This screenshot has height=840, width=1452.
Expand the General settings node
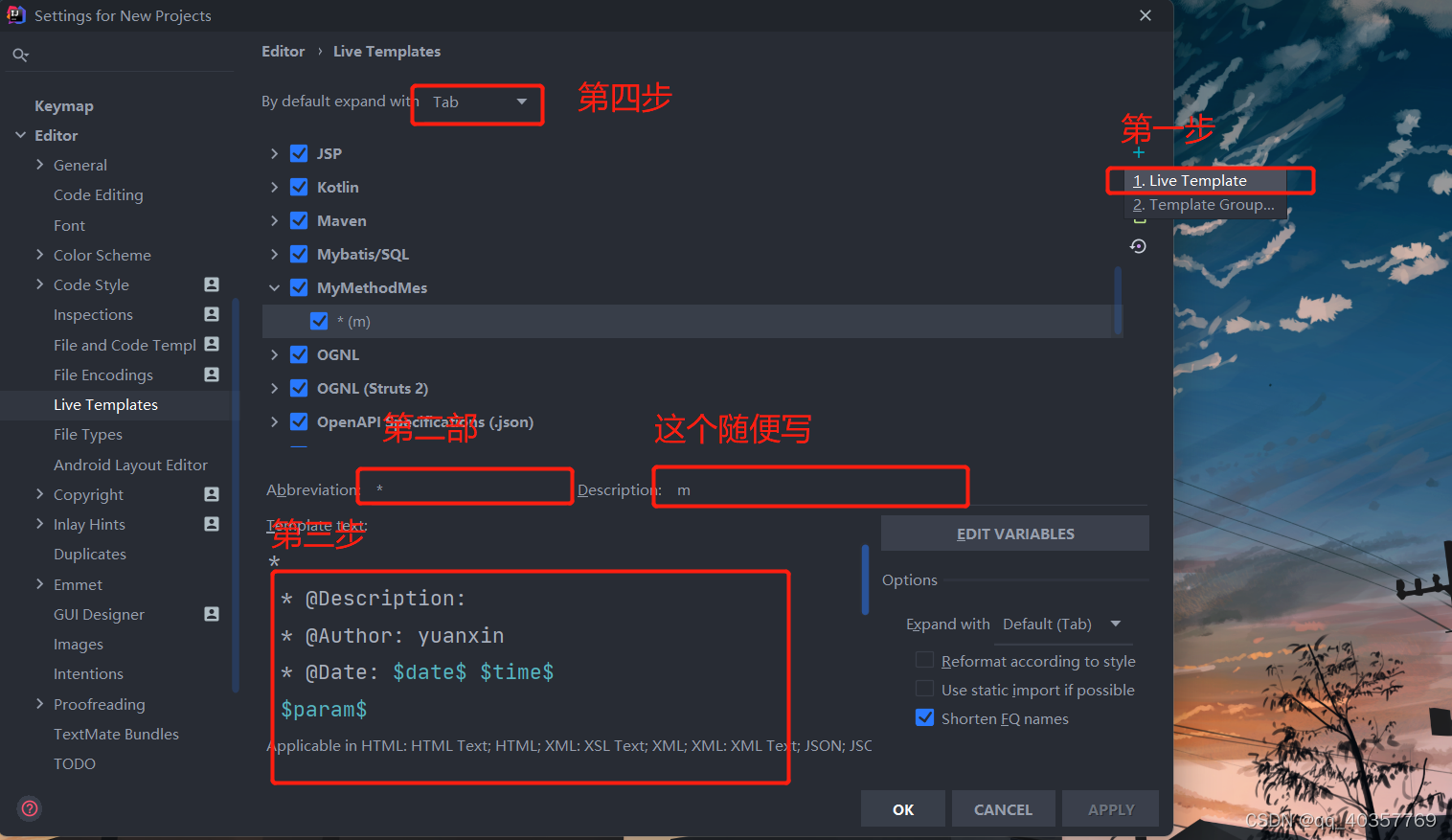(39, 165)
